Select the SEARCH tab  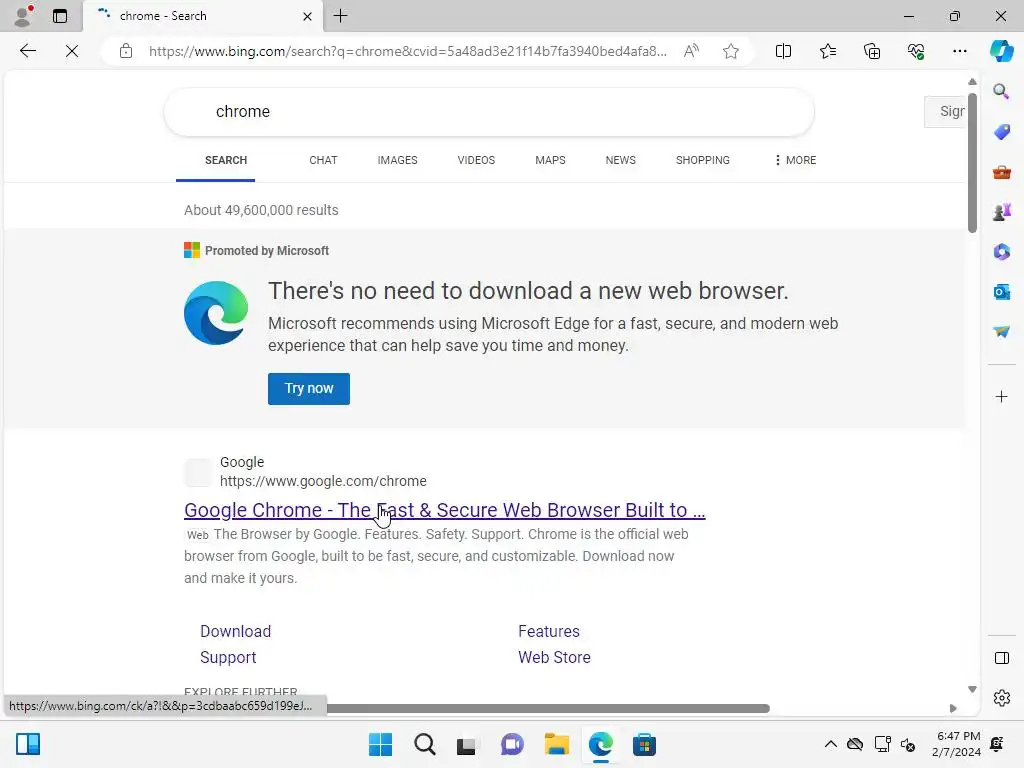coord(226,160)
